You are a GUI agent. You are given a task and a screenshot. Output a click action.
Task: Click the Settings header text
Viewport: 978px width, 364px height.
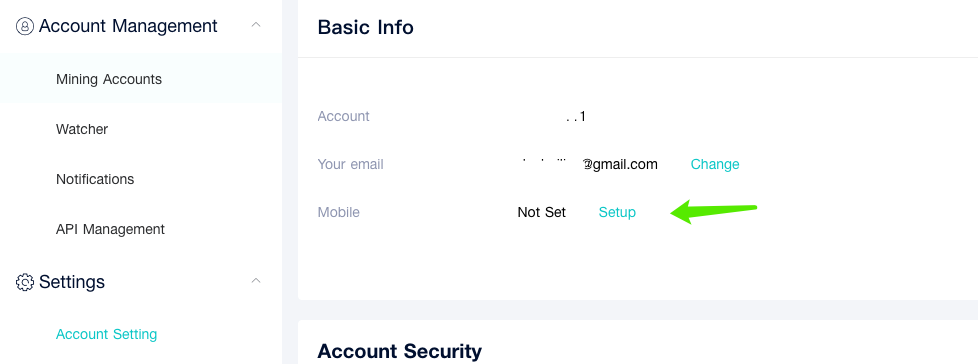coord(72,282)
